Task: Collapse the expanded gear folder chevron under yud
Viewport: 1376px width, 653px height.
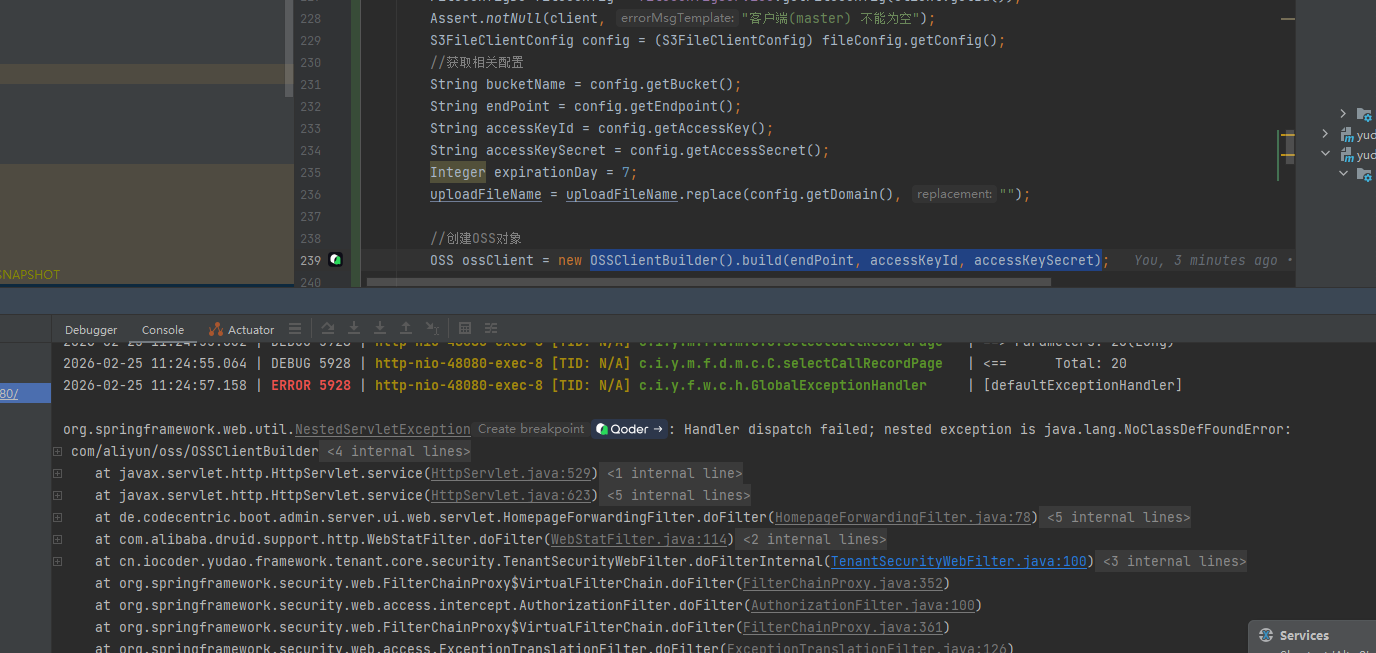Action: (x=1344, y=174)
